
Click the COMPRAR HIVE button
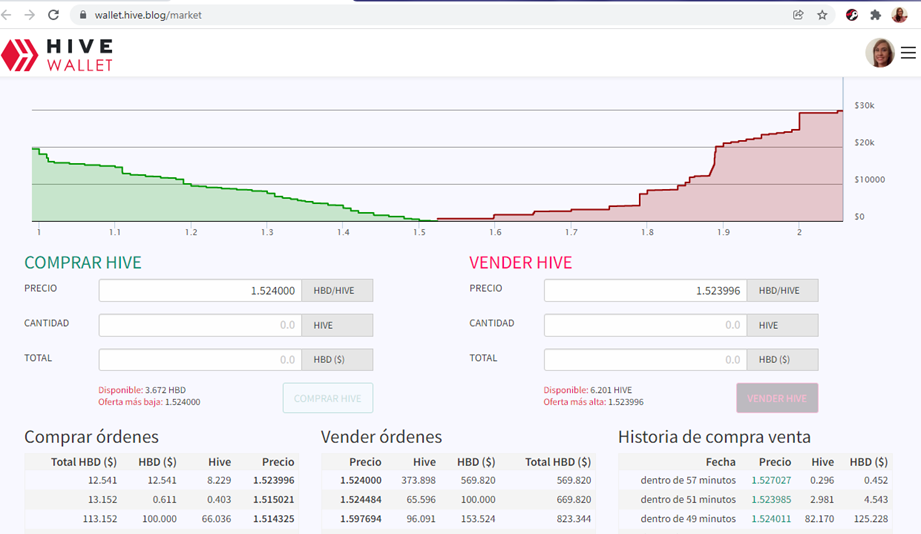(328, 398)
